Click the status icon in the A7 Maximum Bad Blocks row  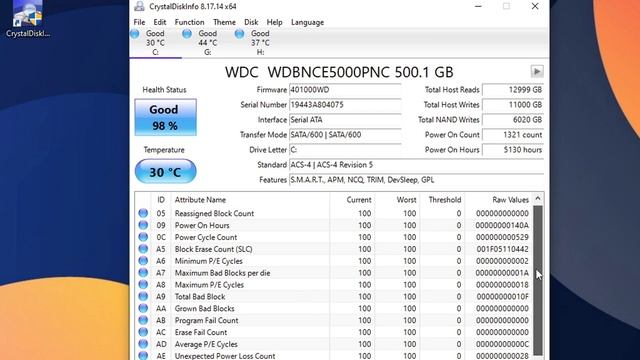pos(143,272)
